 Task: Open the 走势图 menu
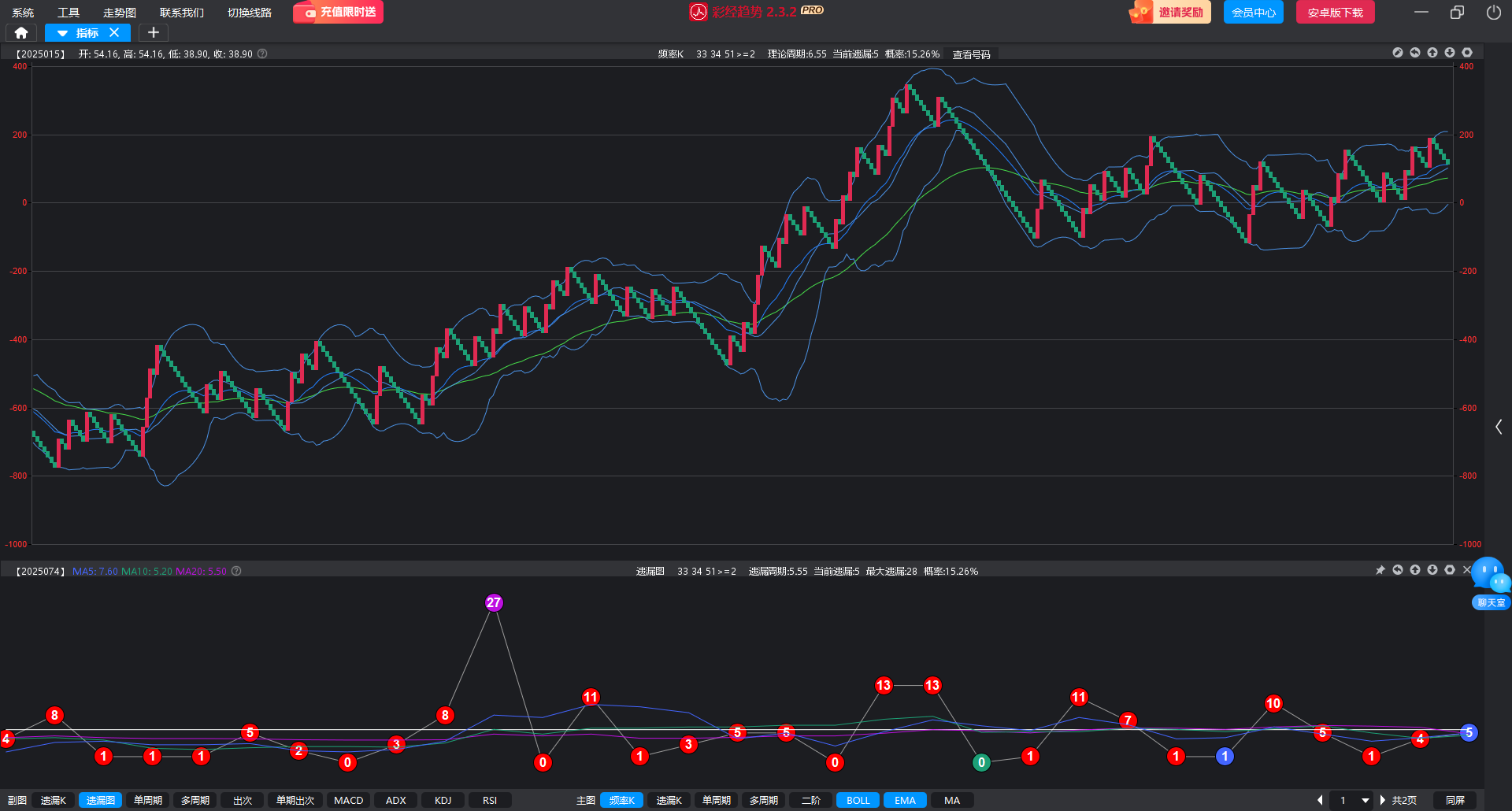[120, 13]
